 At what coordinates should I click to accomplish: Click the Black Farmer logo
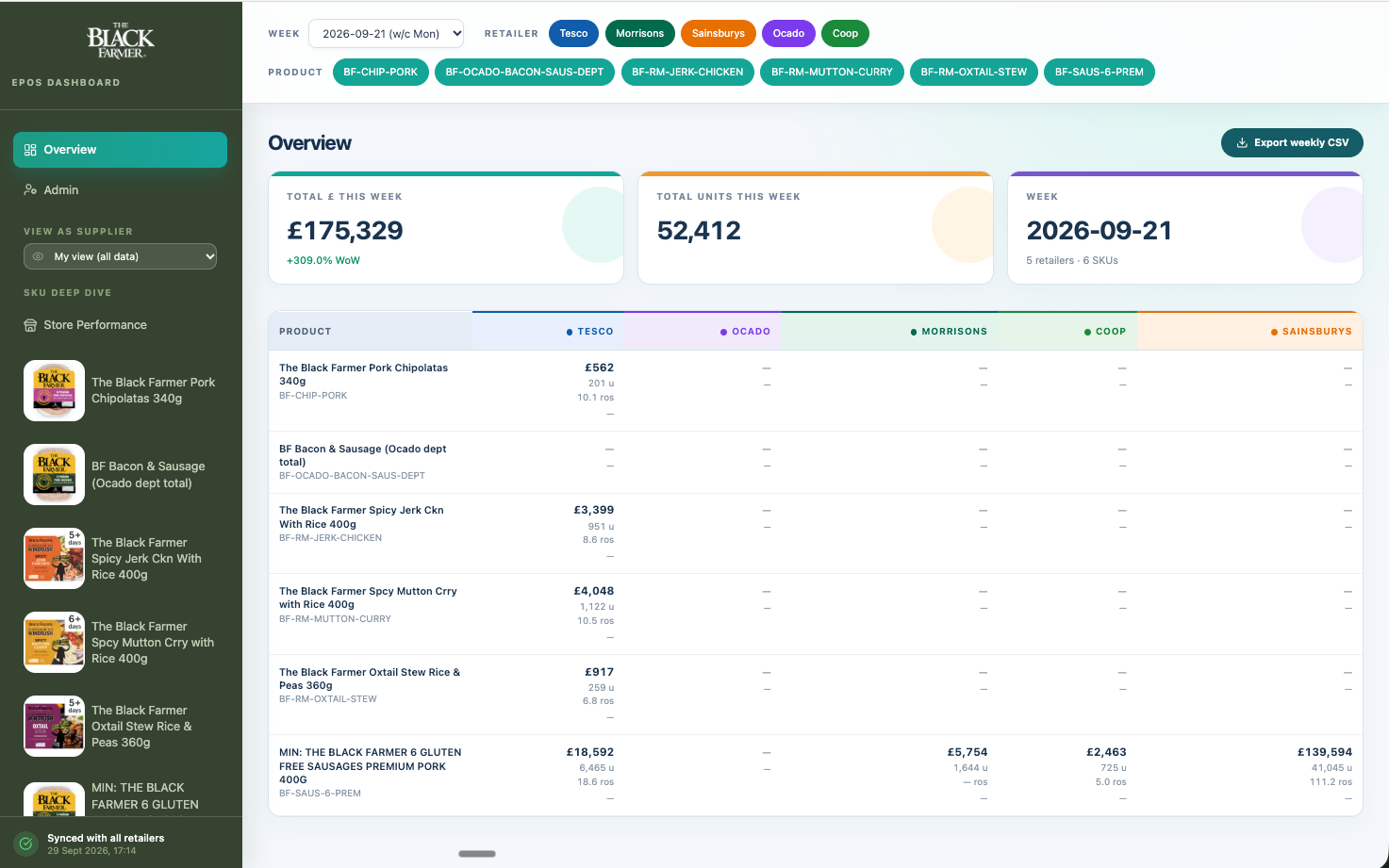point(121,41)
